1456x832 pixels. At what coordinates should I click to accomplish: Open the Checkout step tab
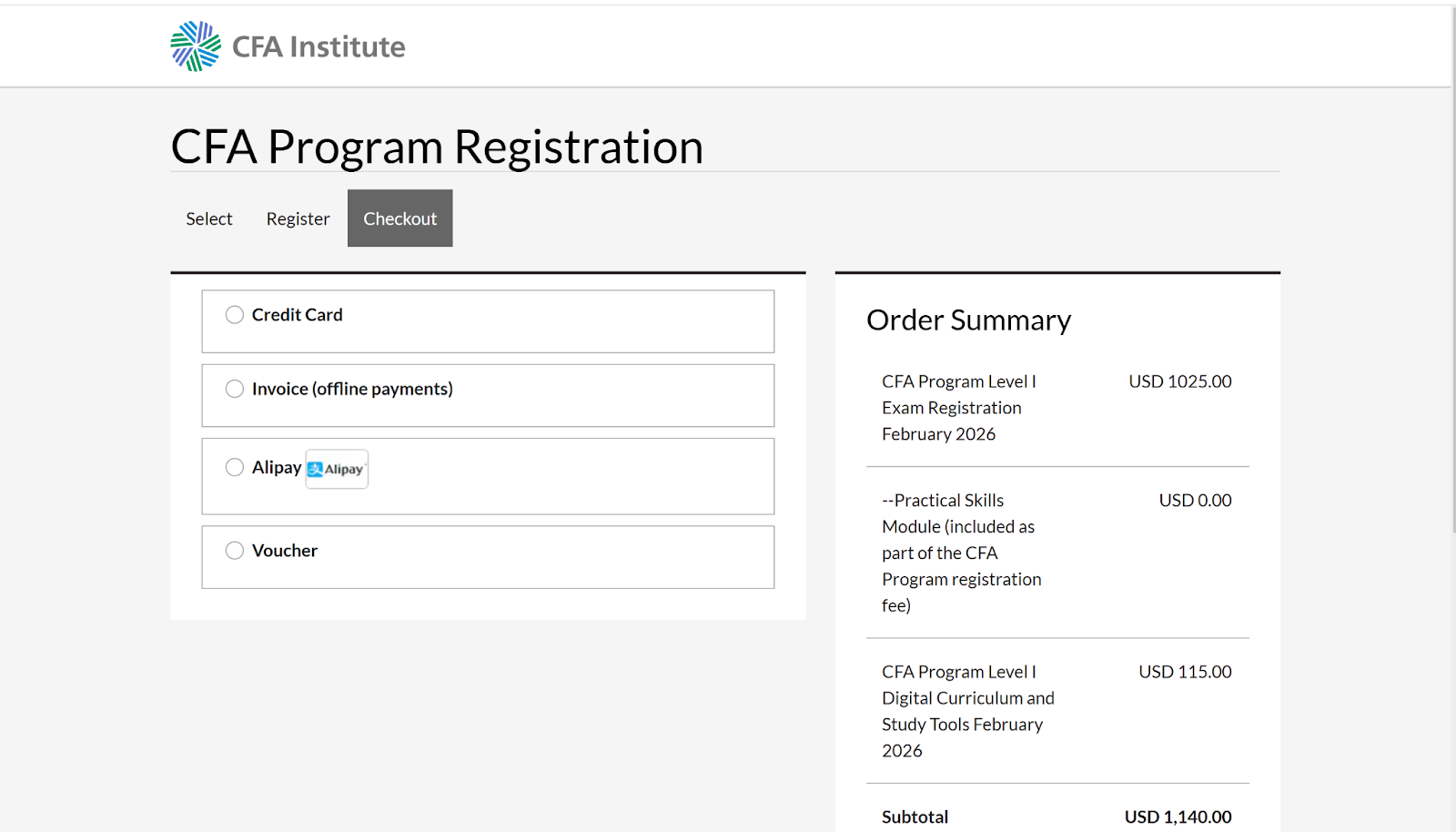(400, 218)
